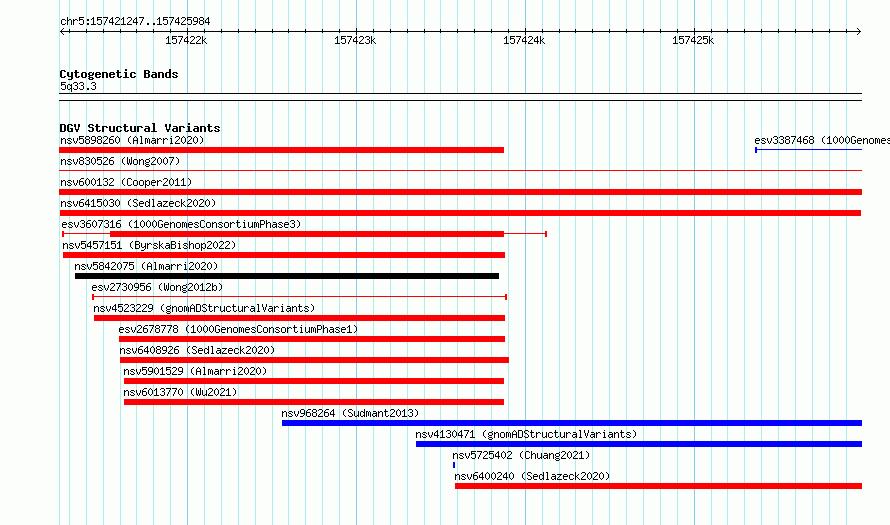This screenshot has height=525, width=890.
Task: Select the nsv6408926 red bar
Action: [x=314, y=360]
